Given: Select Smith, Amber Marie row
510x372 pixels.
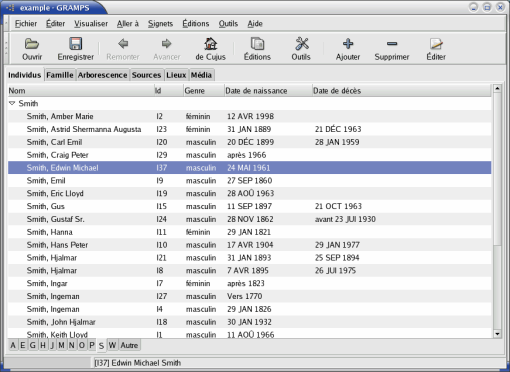Looking at the screenshot, I should point(249,116).
